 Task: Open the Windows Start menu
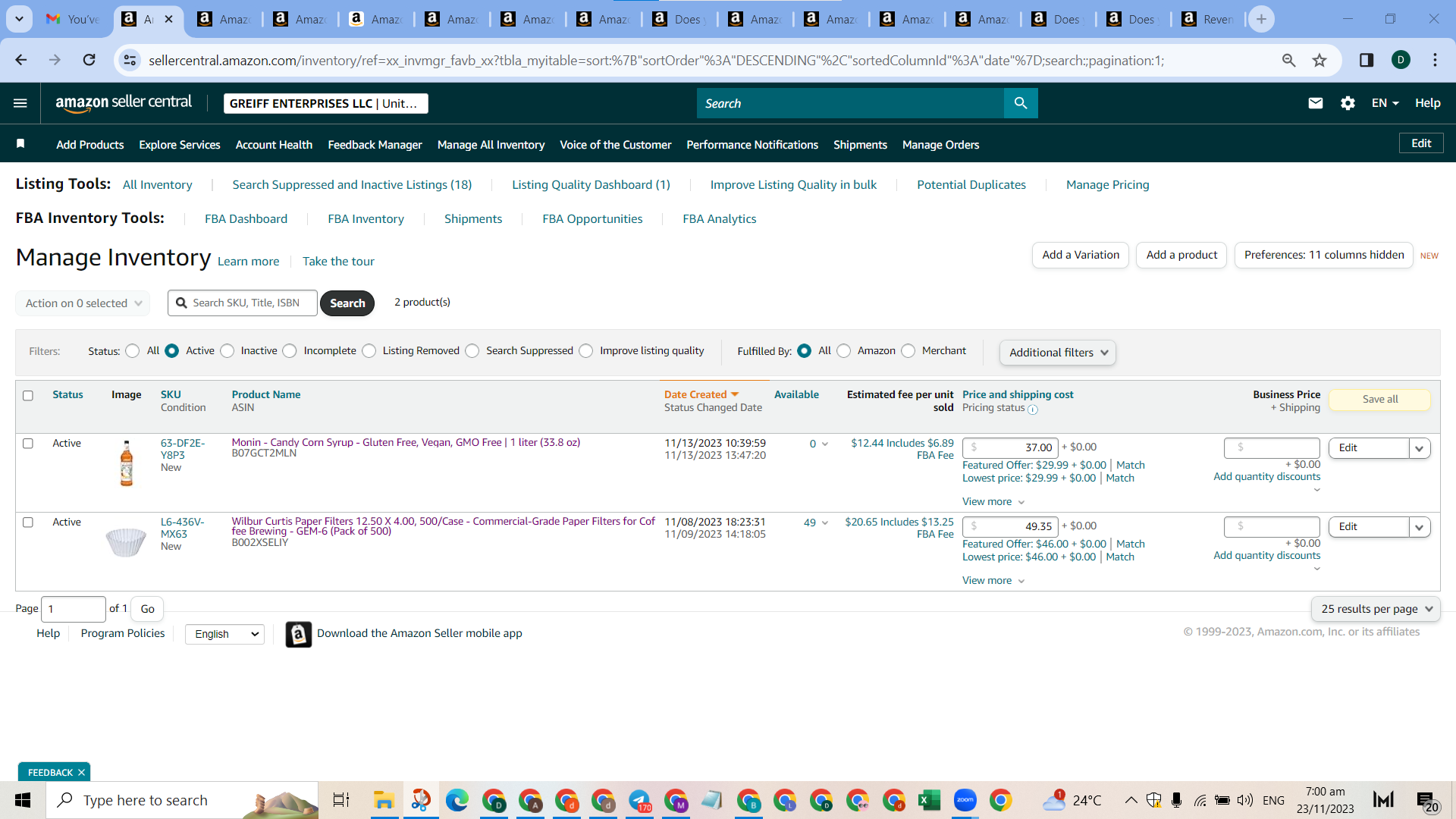click(x=23, y=800)
